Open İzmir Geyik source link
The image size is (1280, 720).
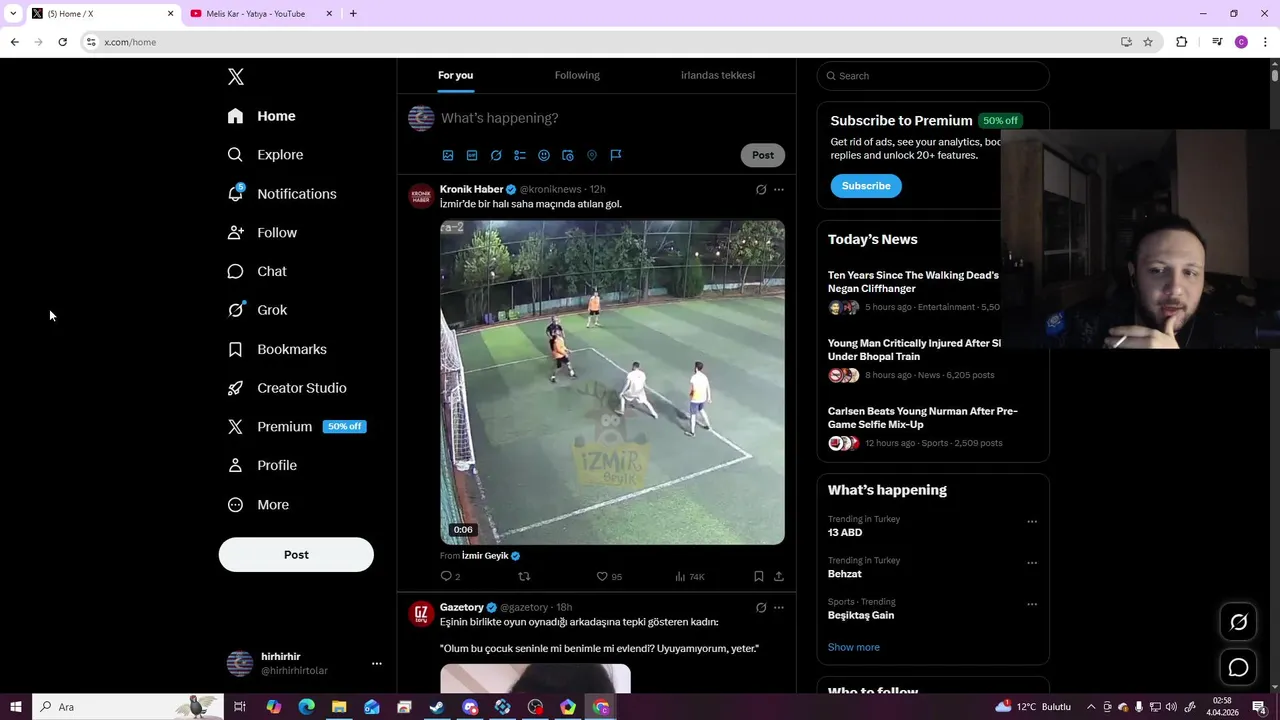(485, 556)
